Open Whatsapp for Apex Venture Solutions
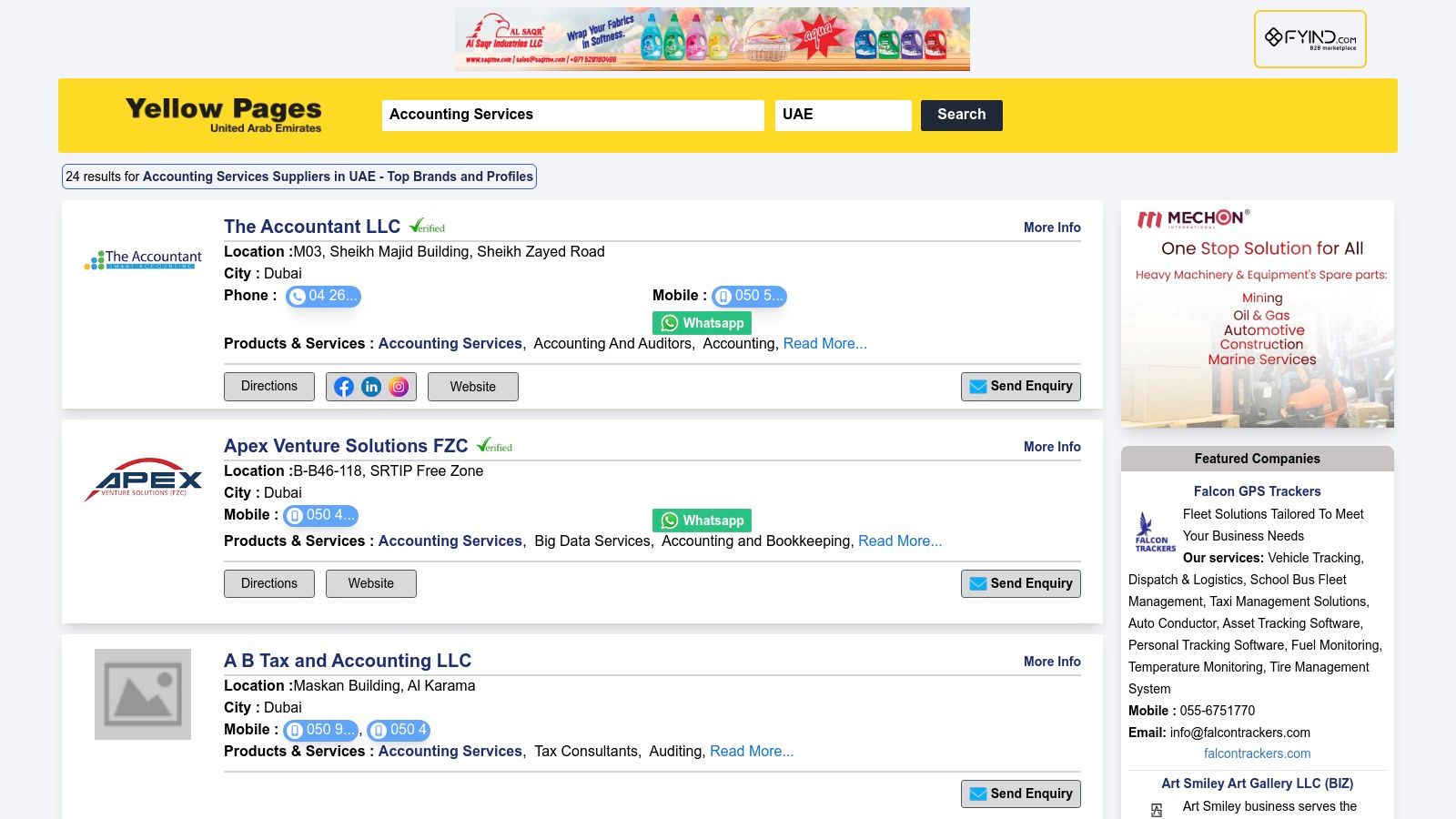The height and width of the screenshot is (819, 1456). (702, 521)
